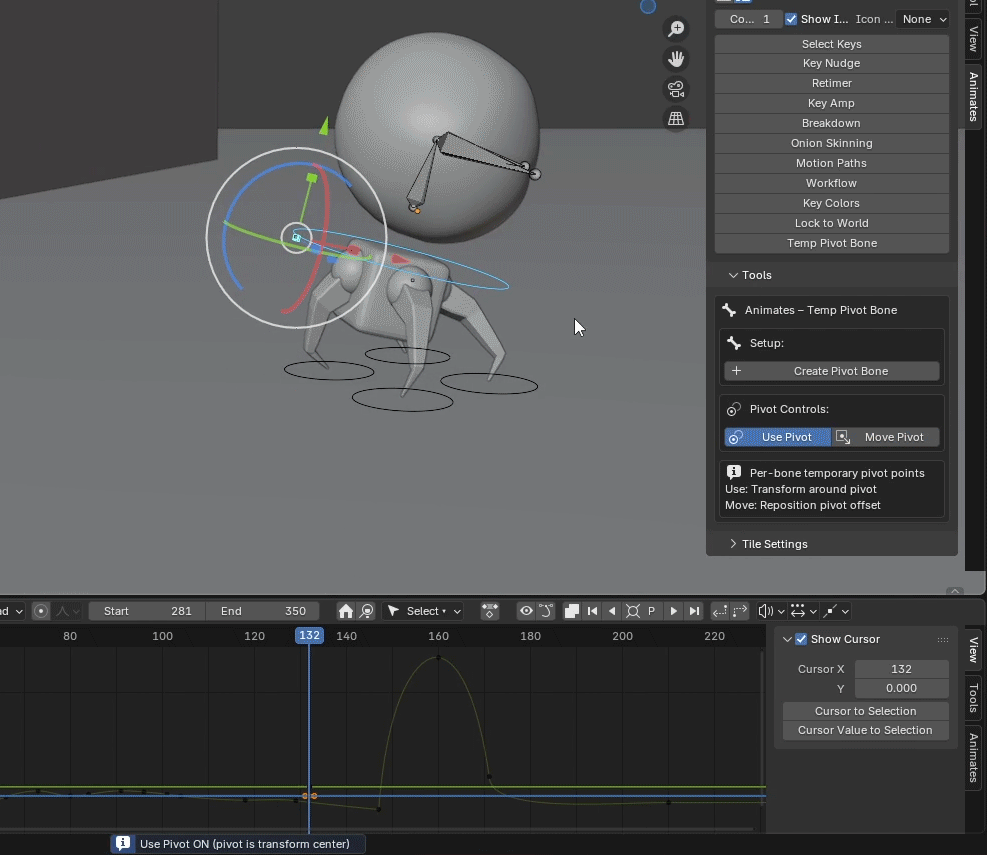Play the animation forward

(674, 611)
